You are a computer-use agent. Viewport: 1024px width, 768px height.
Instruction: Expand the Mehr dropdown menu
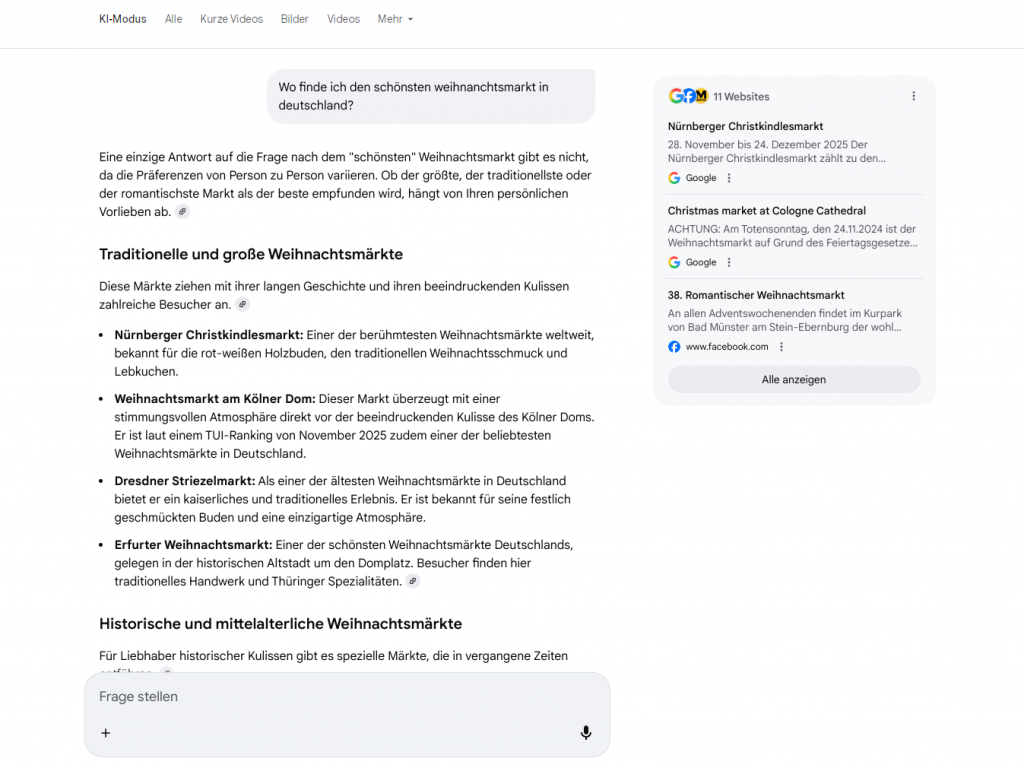coord(395,19)
